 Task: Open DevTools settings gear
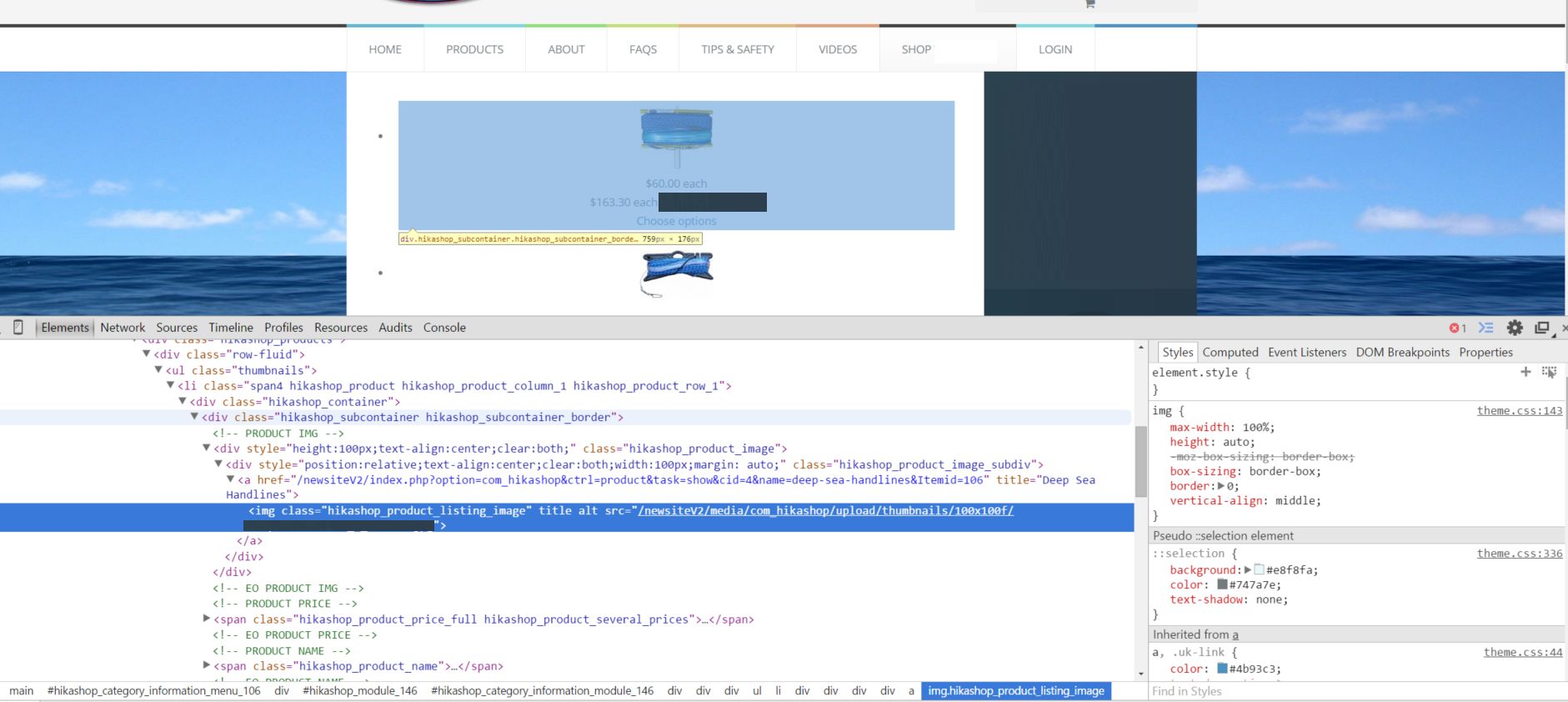coord(1515,328)
